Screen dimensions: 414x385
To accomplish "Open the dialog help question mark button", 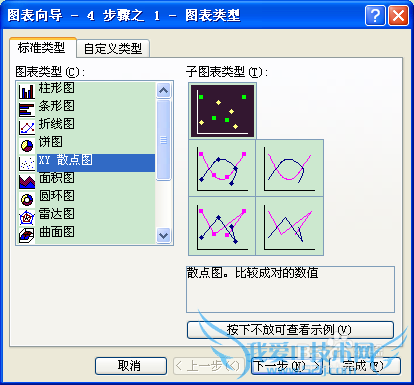I will pyautogui.click(x=375, y=15).
